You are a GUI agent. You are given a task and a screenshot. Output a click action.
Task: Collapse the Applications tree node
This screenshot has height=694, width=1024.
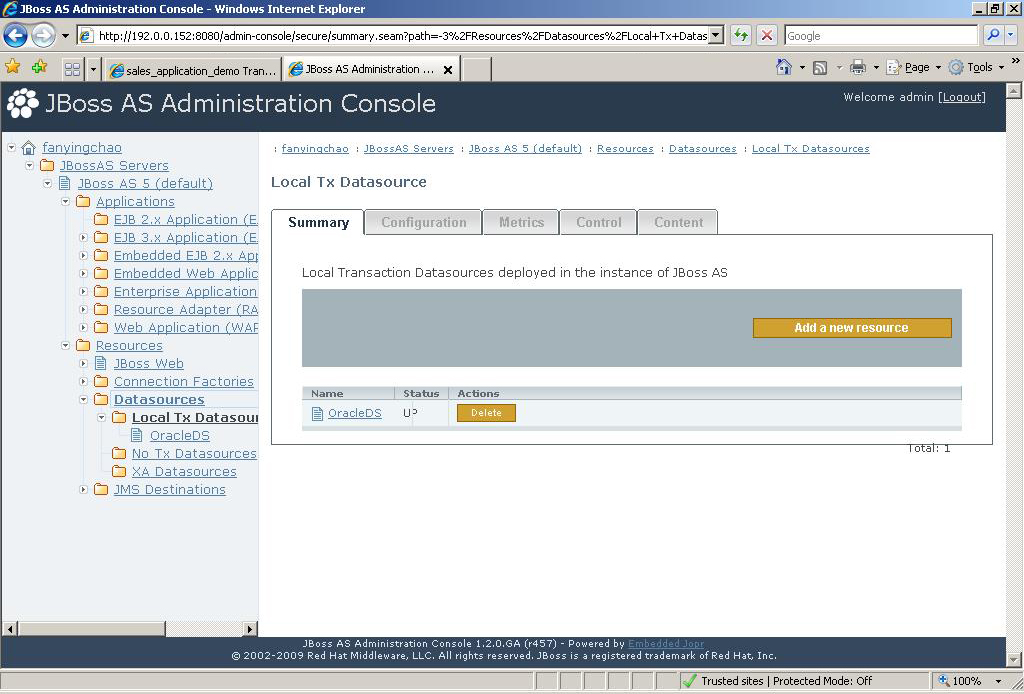coord(65,201)
